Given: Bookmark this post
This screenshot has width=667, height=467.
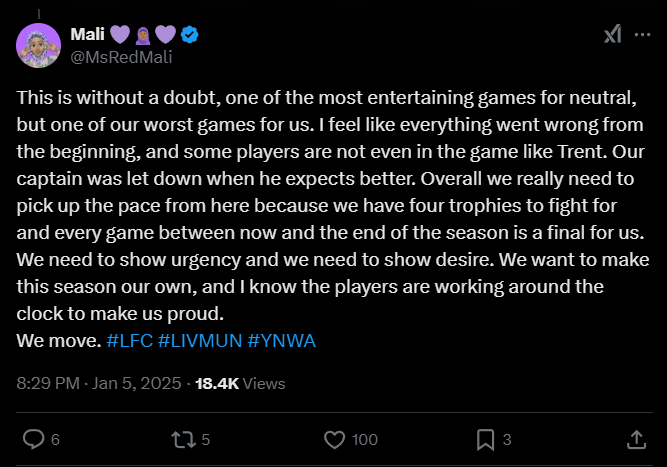Looking at the screenshot, I should click(x=484, y=439).
